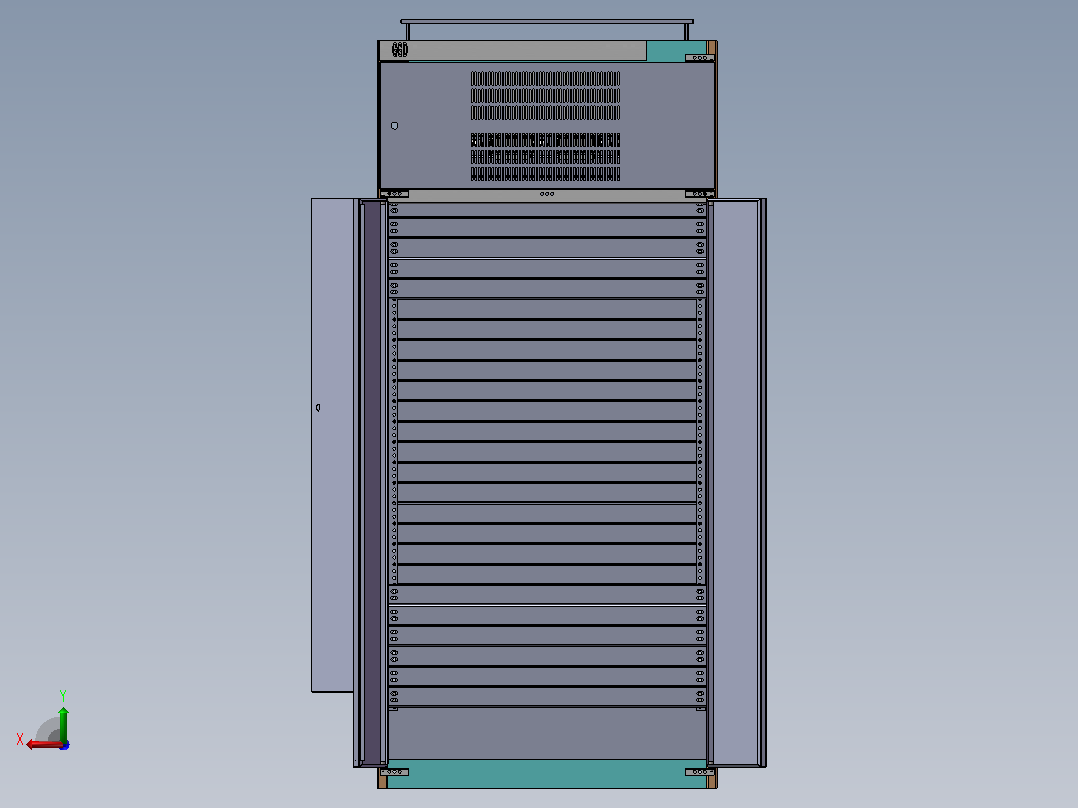1078x808 pixels.
Task: Click the round lock hole on the upper panel
Action: 395,126
